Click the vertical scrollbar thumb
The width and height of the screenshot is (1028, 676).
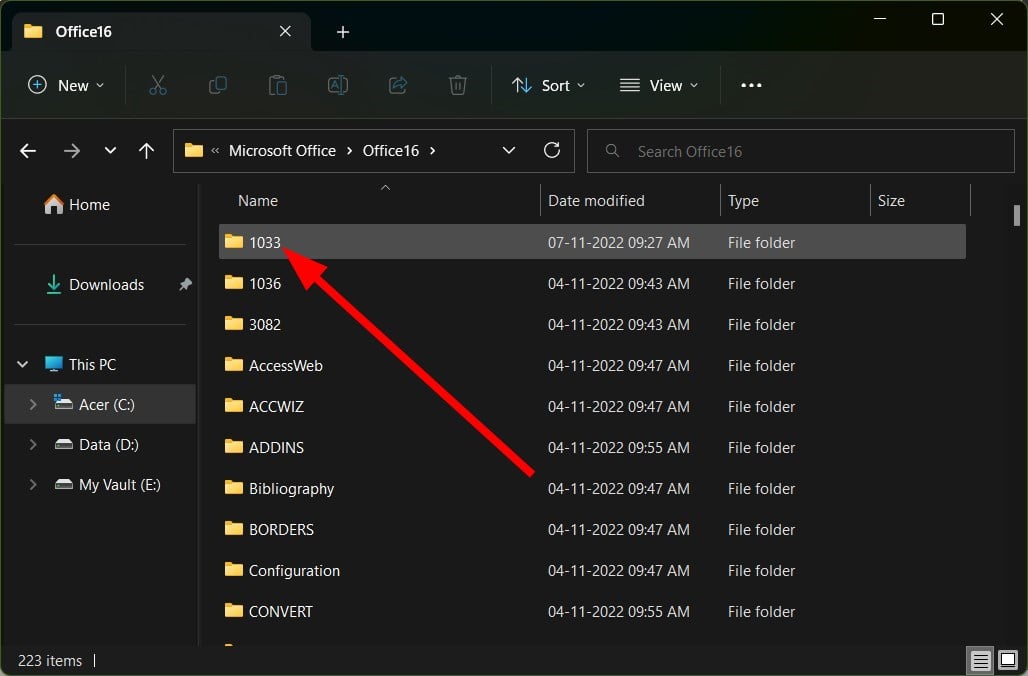pyautogui.click(x=1016, y=215)
